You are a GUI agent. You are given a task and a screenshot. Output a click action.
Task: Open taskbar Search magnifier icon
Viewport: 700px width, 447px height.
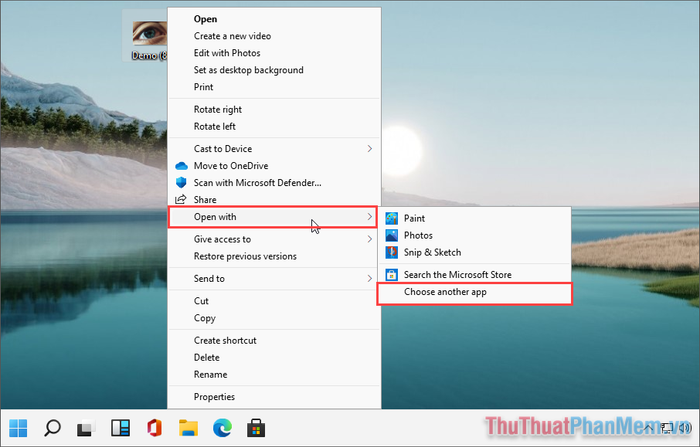click(x=54, y=429)
